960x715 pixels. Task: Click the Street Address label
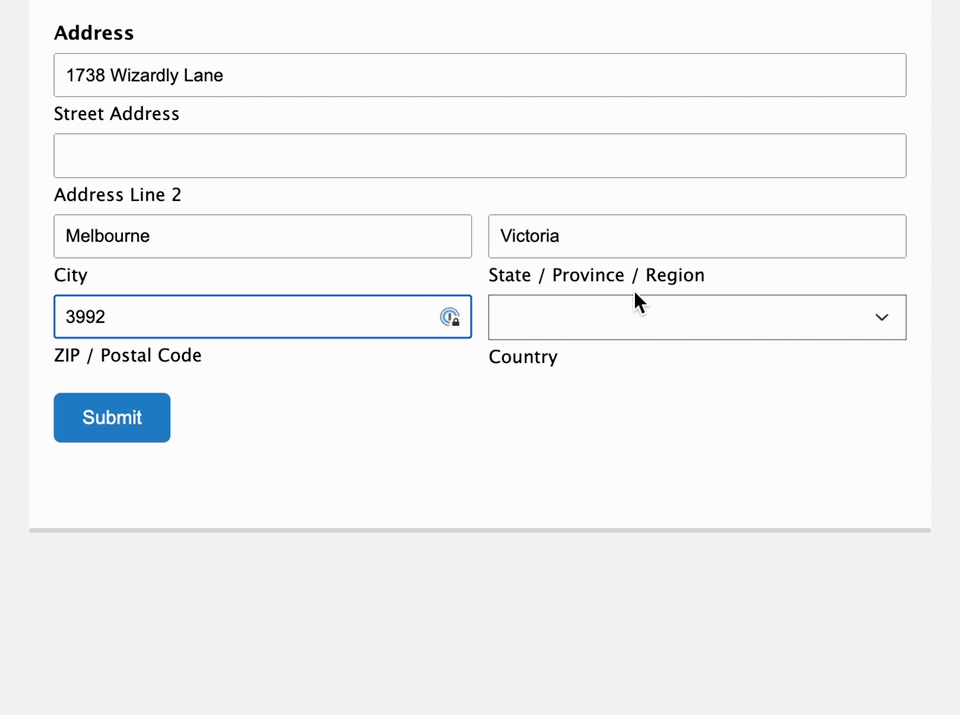coord(116,114)
